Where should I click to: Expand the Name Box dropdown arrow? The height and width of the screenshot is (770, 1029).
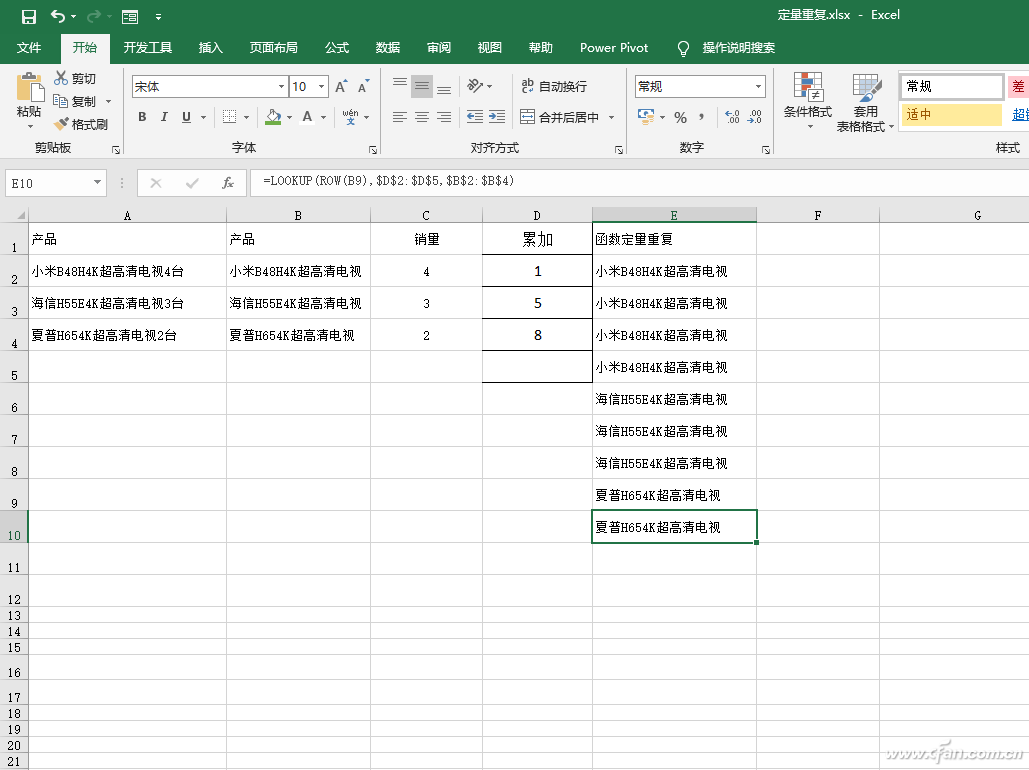pyautogui.click(x=97, y=182)
